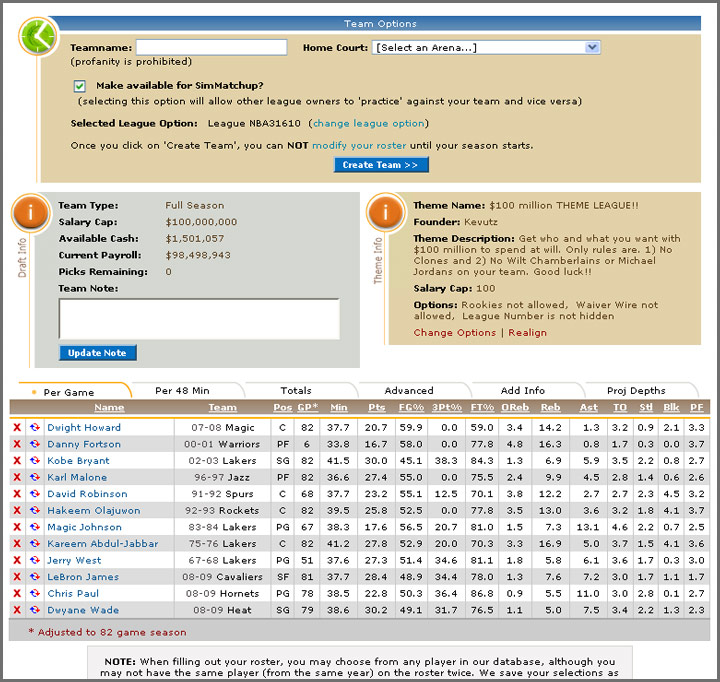Click the green clock Team Options icon
The width and height of the screenshot is (720, 682).
(x=39, y=37)
